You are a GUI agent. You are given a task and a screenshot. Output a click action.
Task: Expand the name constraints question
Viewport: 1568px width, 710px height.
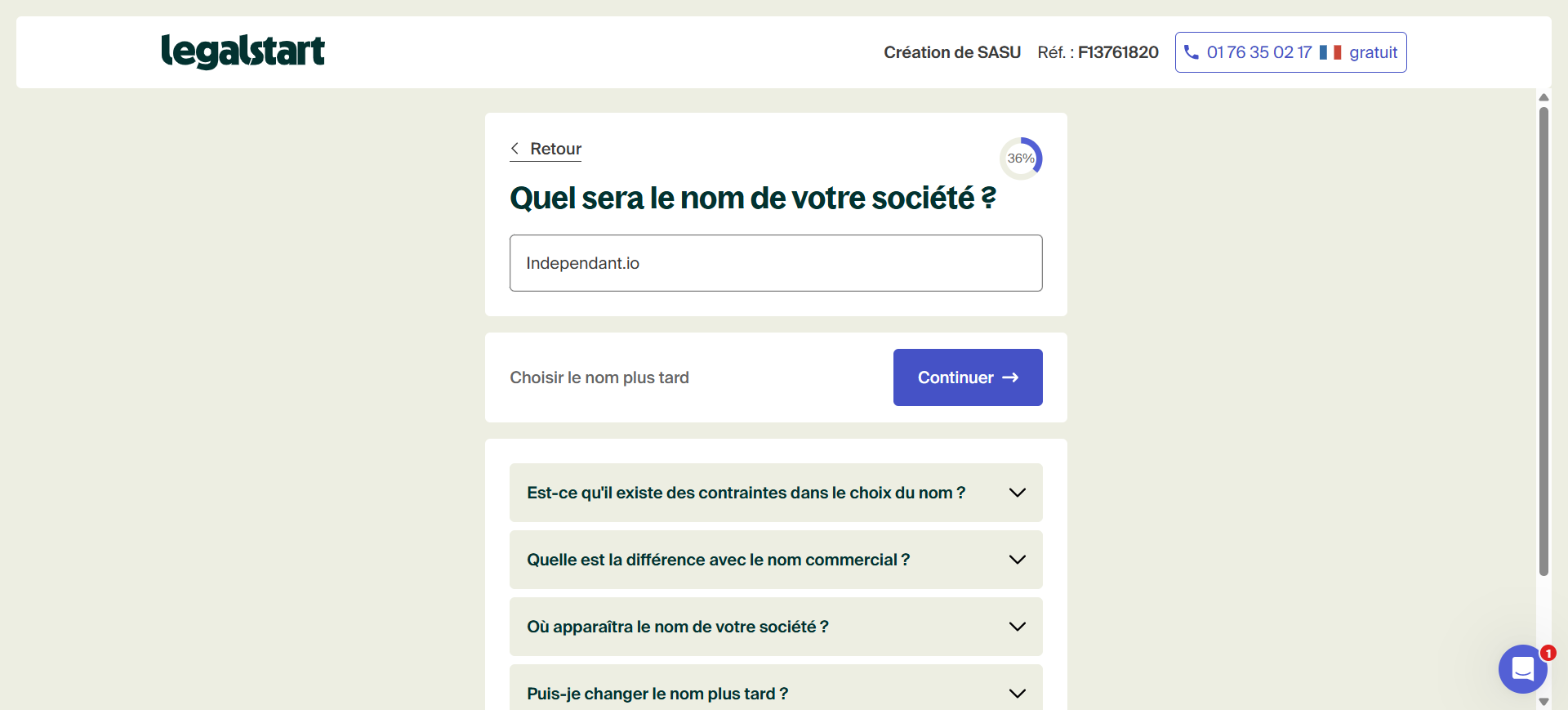pyautogui.click(x=746, y=493)
